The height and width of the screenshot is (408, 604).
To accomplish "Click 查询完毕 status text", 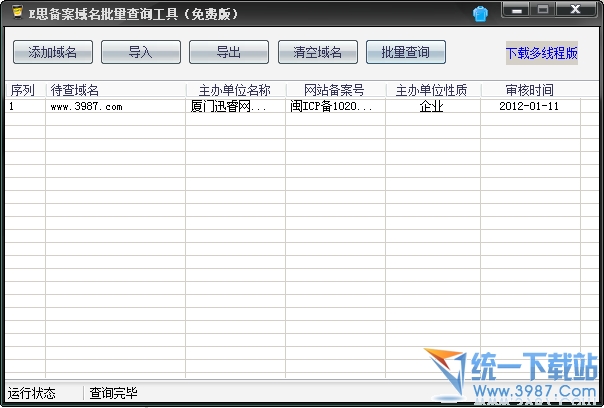I will click(x=113, y=393).
